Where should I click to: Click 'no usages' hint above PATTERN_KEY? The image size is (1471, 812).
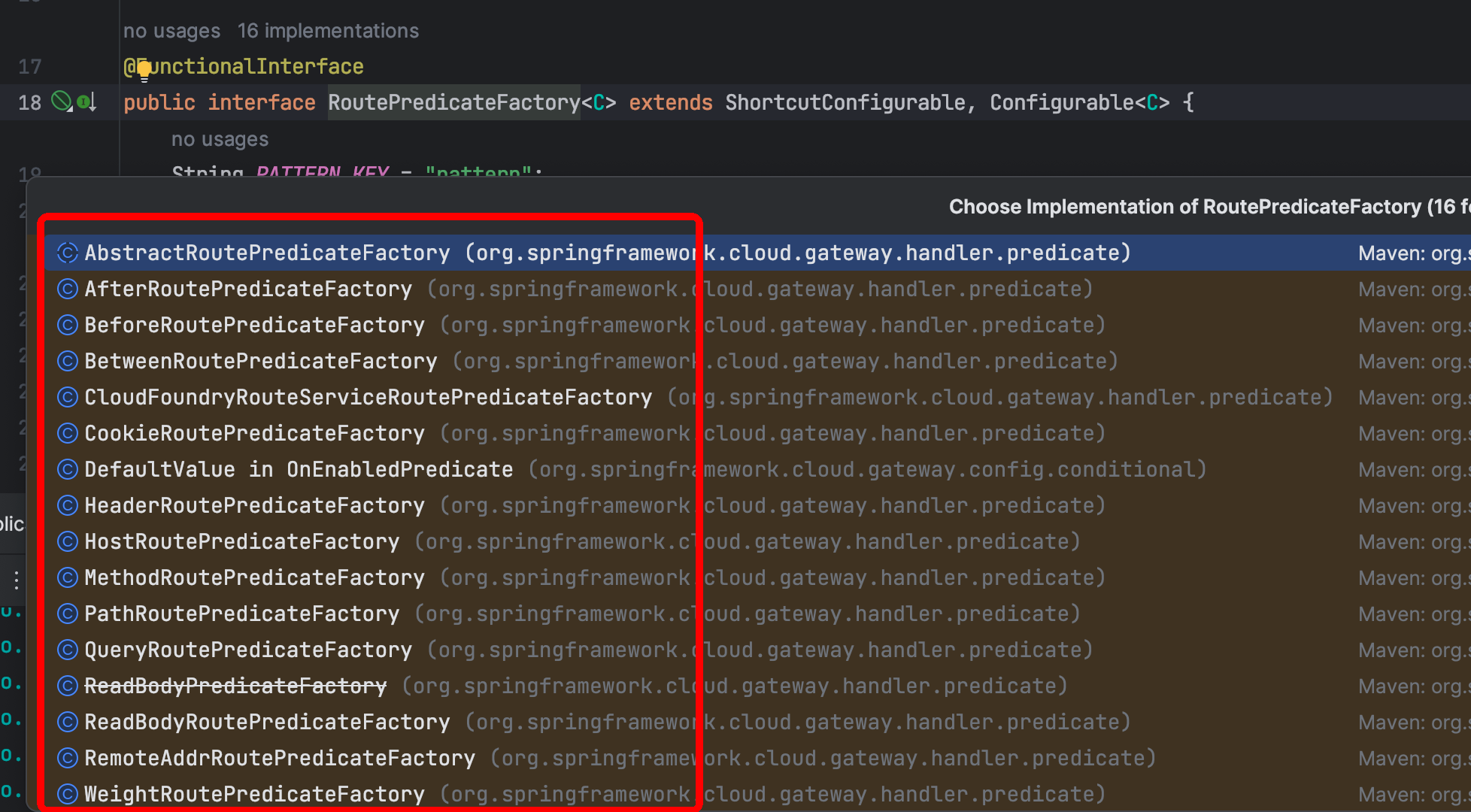pyautogui.click(x=220, y=139)
